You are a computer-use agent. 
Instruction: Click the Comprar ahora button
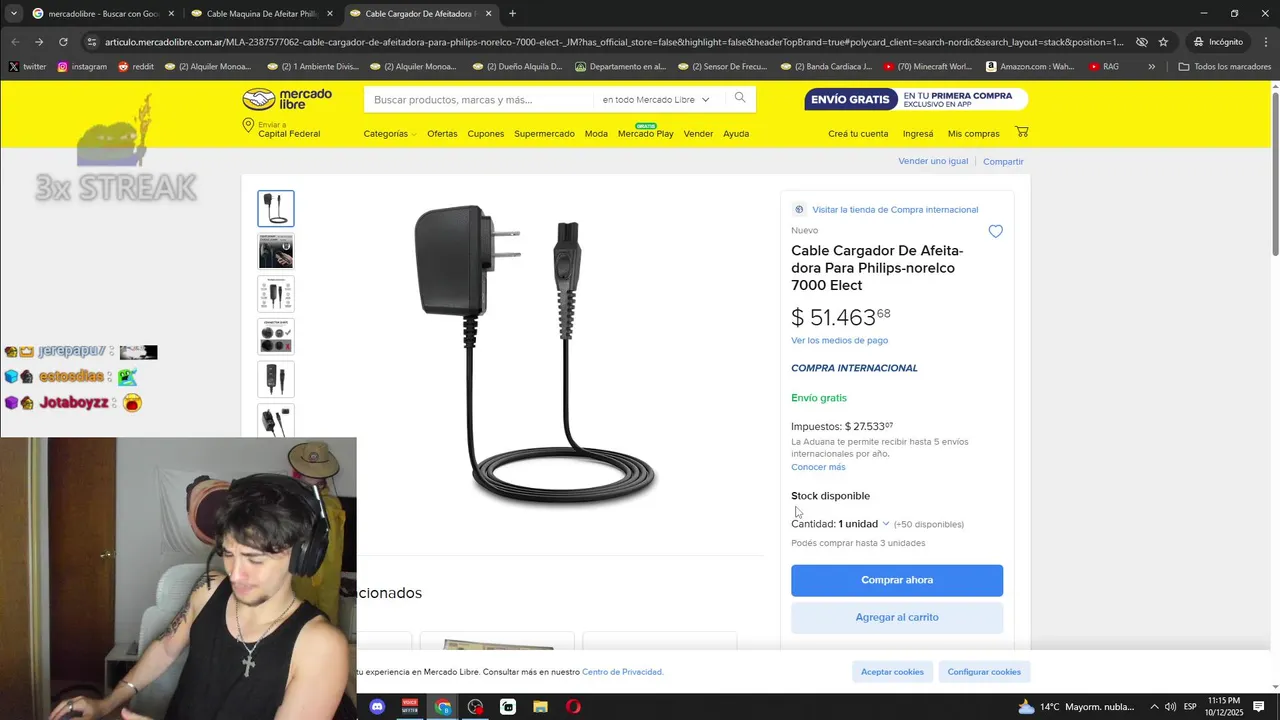click(897, 580)
